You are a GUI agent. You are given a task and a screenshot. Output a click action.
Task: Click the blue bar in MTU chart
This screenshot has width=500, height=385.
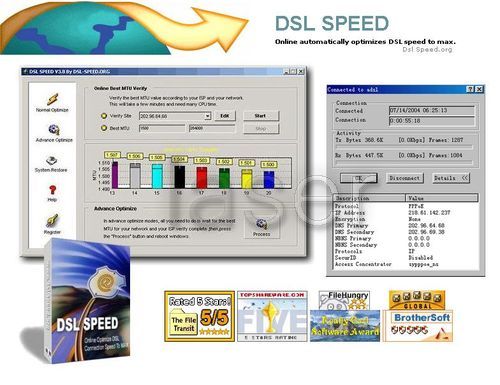[x=269, y=180]
